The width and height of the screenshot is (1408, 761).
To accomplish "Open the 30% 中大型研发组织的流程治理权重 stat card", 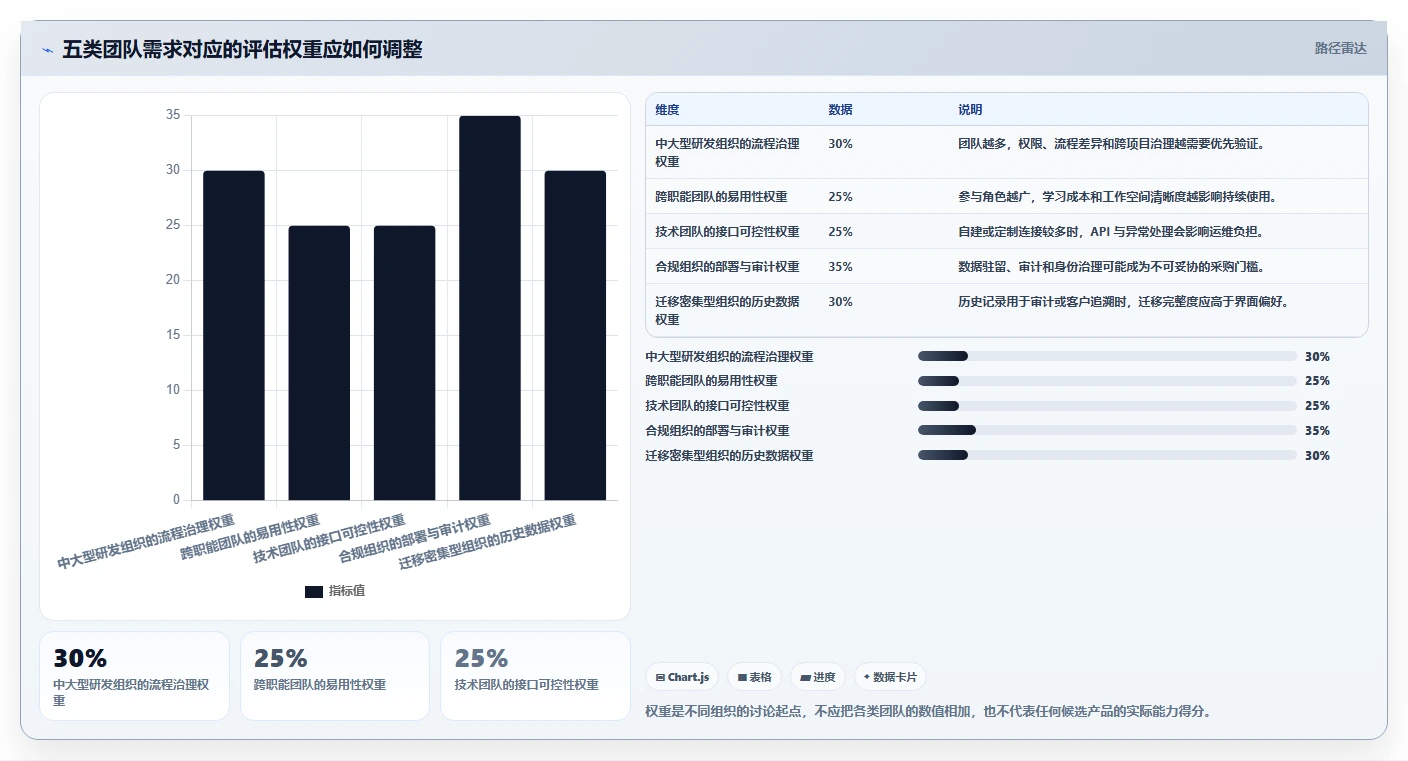I will 134,676.
